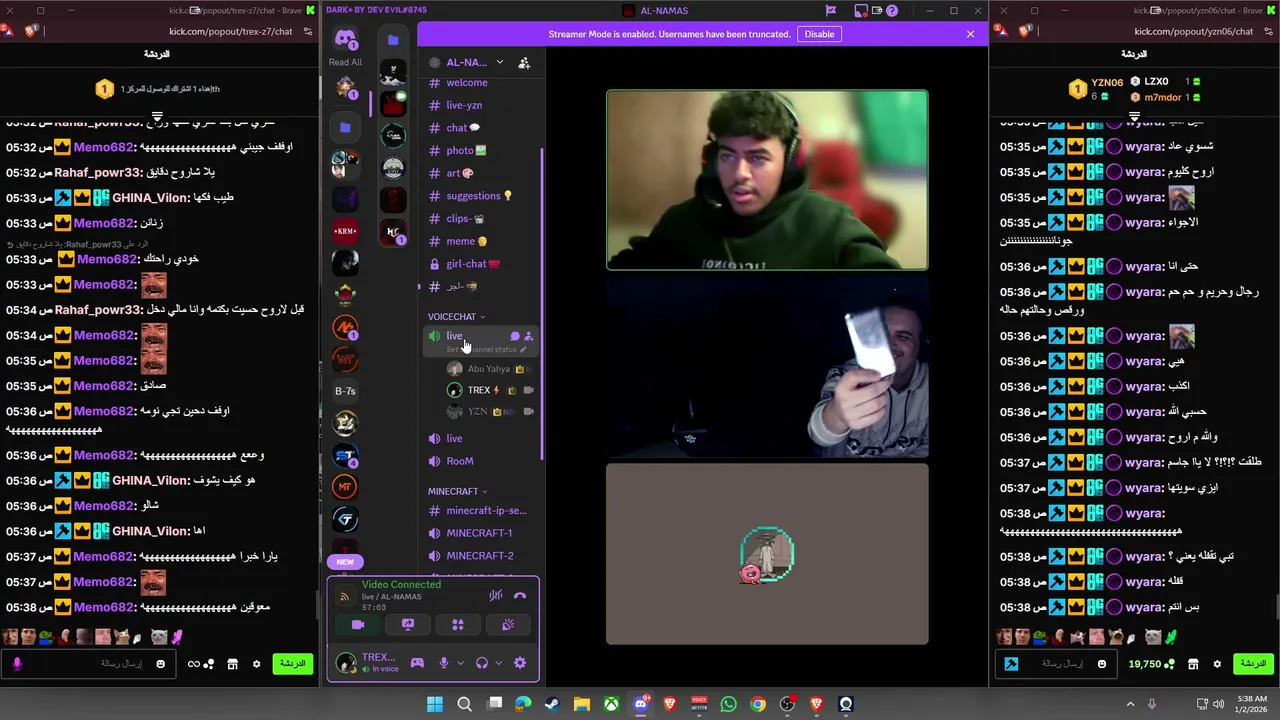
Task: Open emoji picker in left Kick chat
Action: 160,664
